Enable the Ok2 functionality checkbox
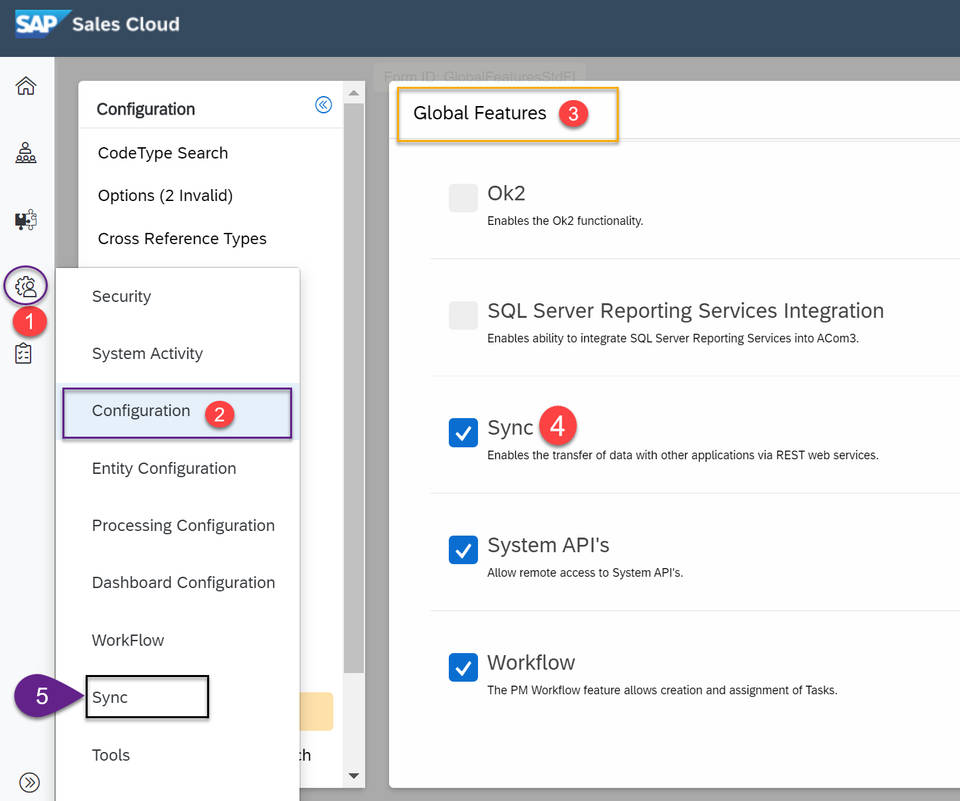This screenshot has width=960, height=801. pyautogui.click(x=463, y=197)
